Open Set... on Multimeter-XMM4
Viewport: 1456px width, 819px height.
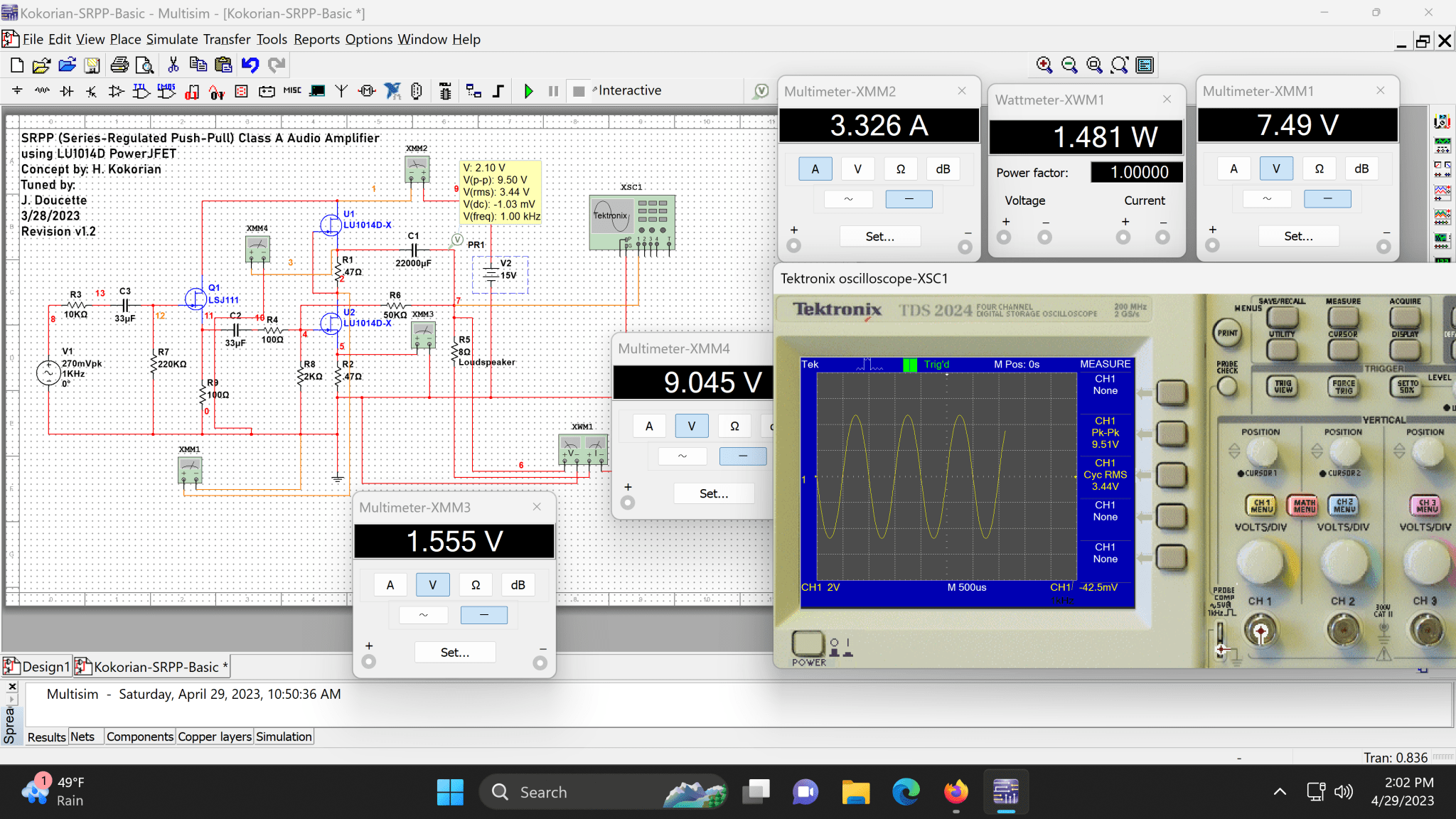(714, 493)
